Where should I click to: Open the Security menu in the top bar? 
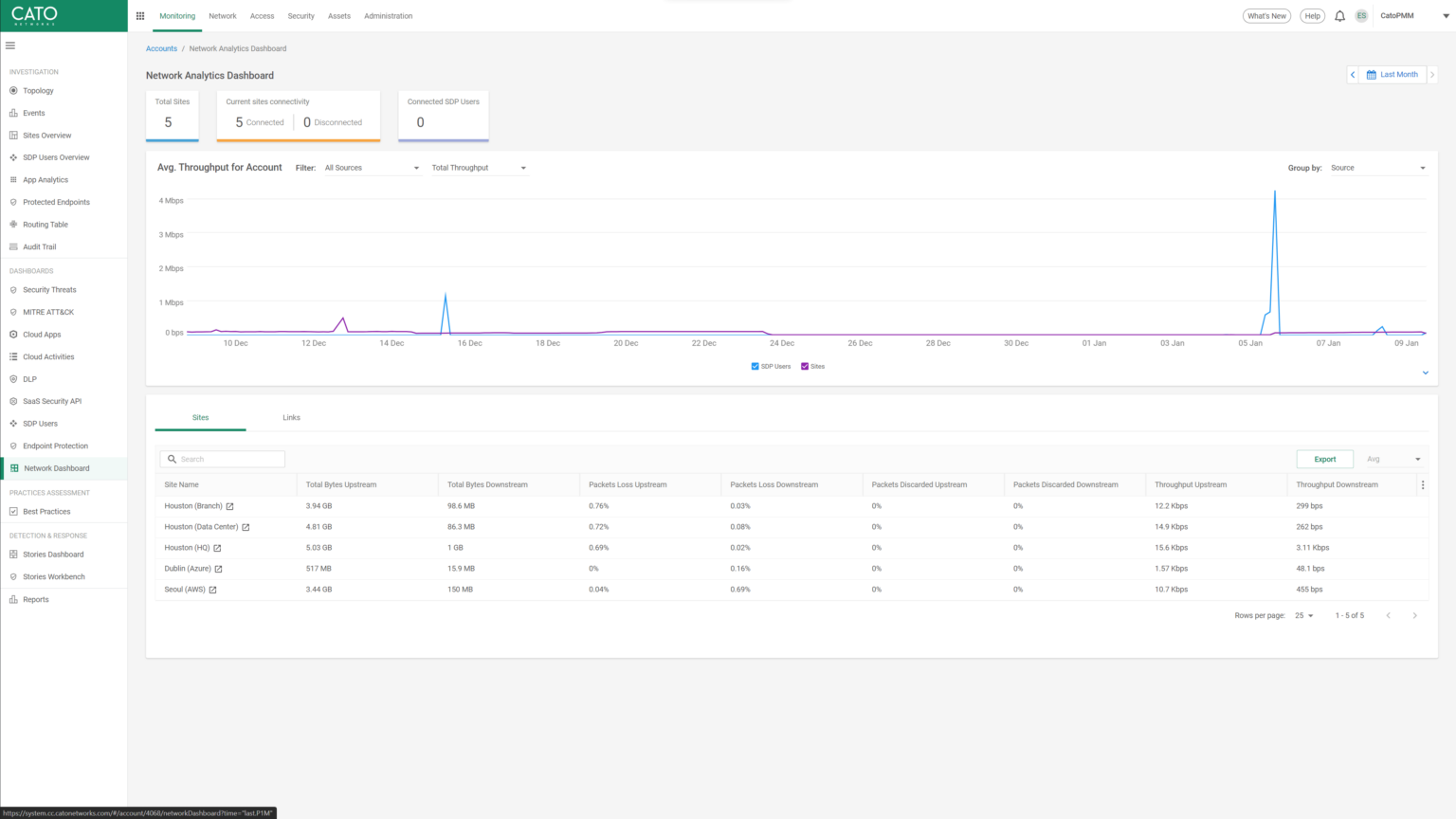coord(300,15)
